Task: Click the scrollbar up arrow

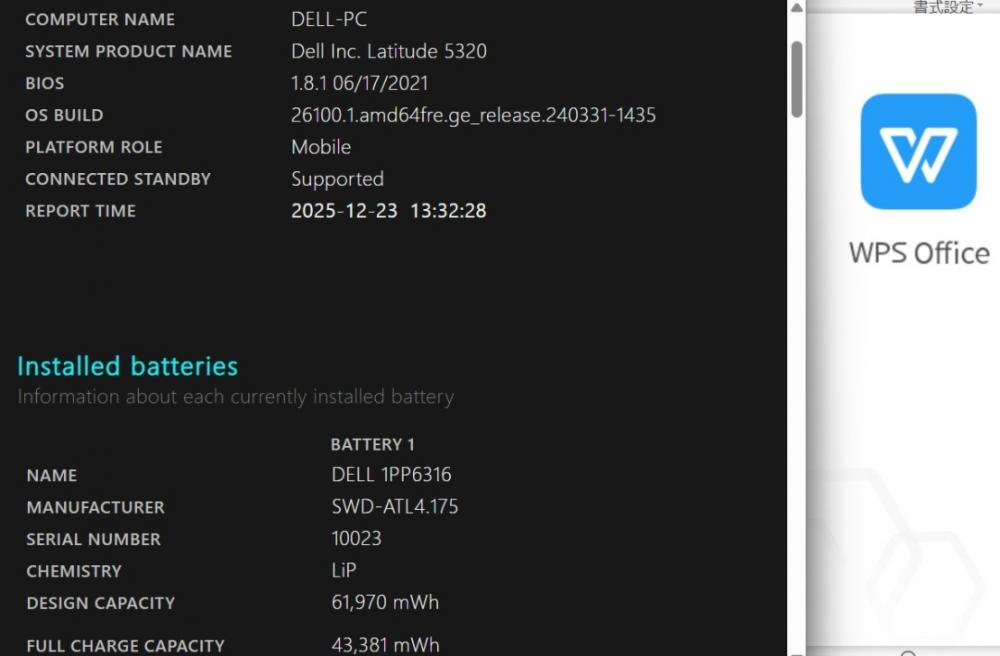Action: point(796,8)
